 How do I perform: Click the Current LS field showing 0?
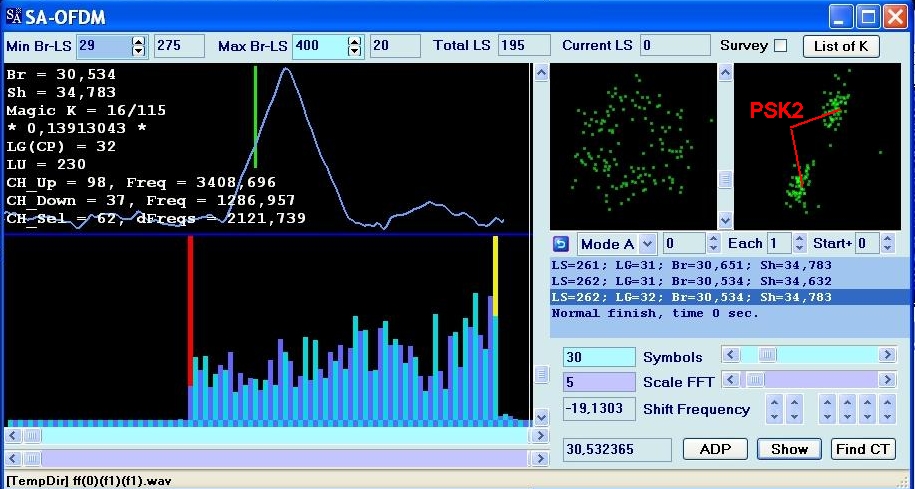pyautogui.click(x=675, y=46)
